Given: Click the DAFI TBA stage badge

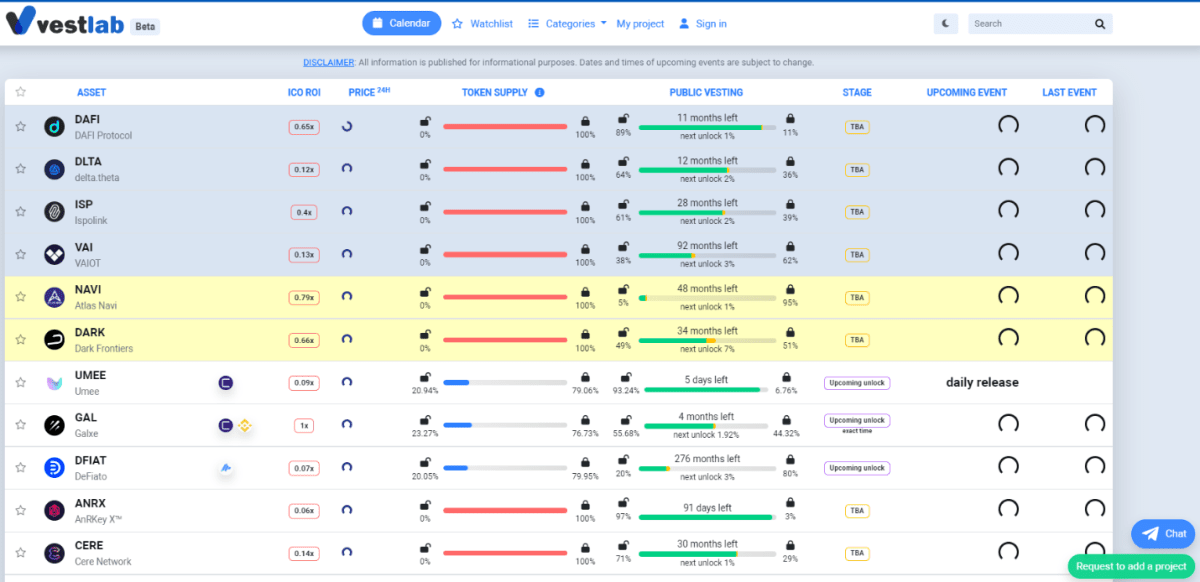Looking at the screenshot, I should coord(857,127).
